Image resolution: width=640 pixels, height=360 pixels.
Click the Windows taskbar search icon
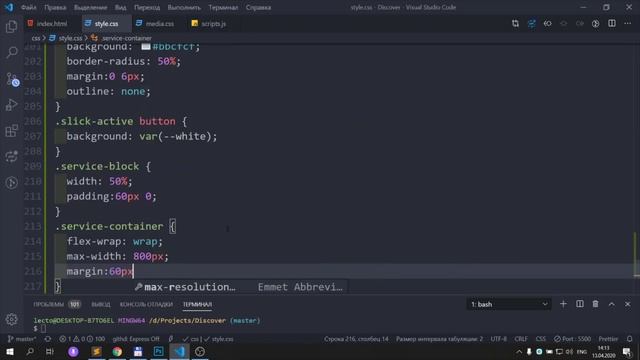tap(30, 351)
